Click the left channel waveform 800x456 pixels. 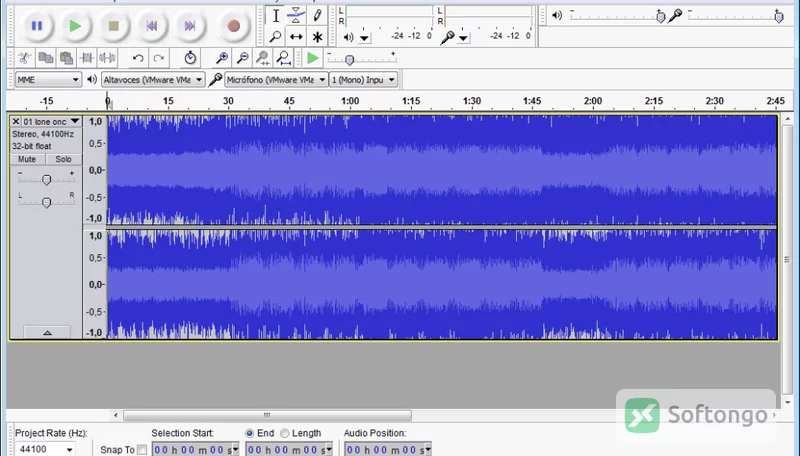(442, 170)
